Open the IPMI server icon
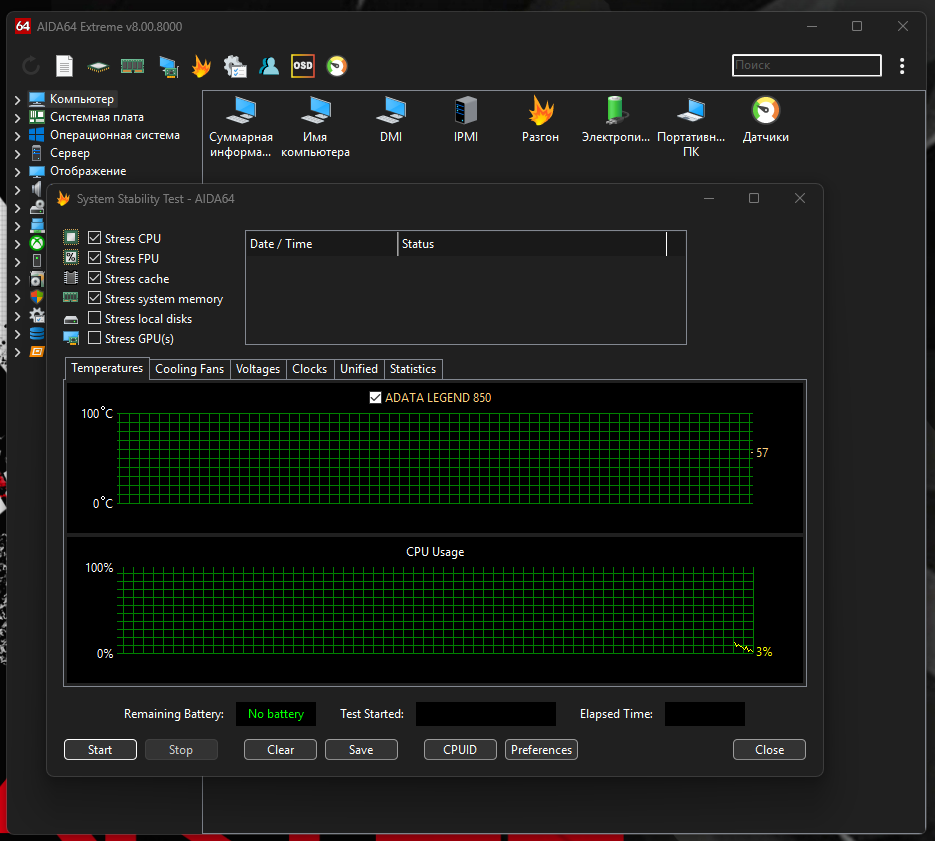The image size is (935, 841). tap(466, 111)
